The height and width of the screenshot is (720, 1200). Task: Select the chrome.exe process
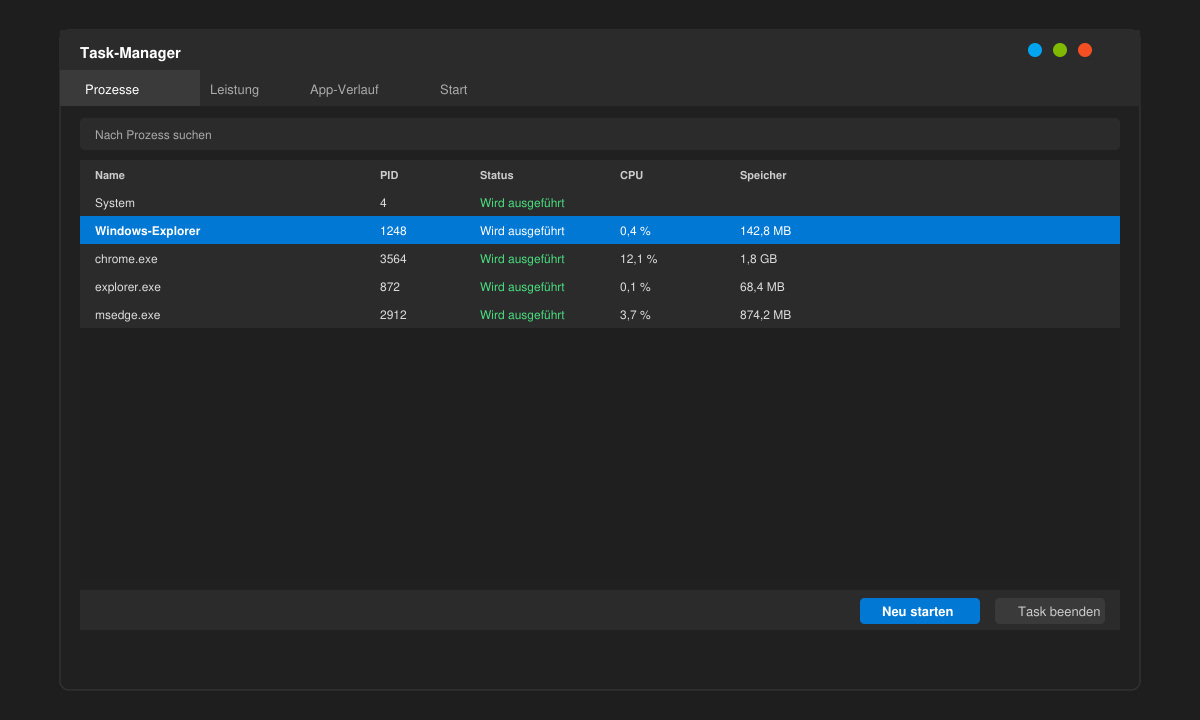coord(600,258)
